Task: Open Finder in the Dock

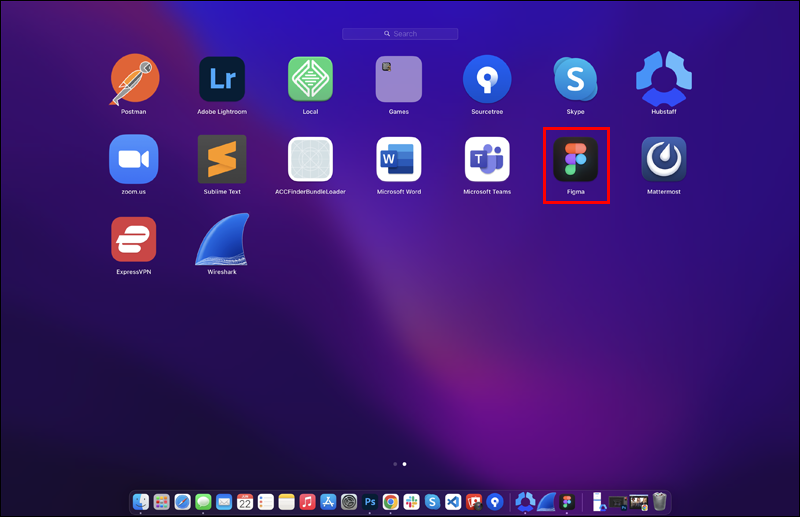Action: (x=141, y=502)
